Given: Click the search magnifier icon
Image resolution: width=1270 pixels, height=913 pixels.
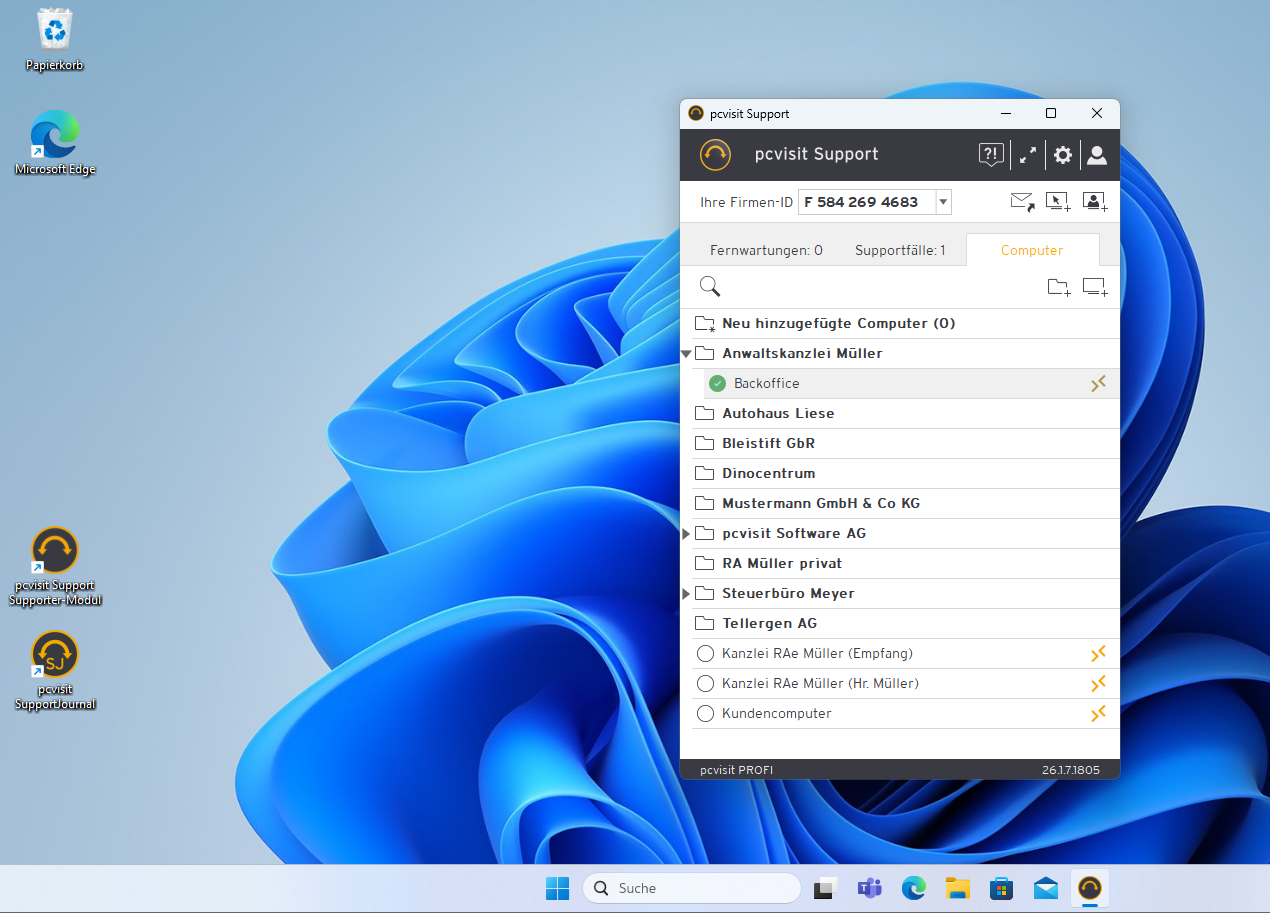Looking at the screenshot, I should (710, 288).
